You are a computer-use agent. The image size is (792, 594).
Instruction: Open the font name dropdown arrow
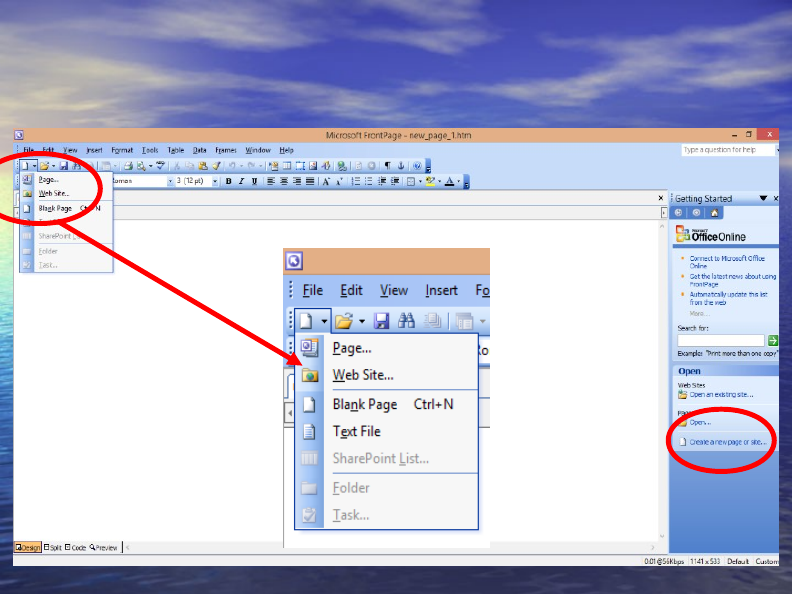coord(170,181)
